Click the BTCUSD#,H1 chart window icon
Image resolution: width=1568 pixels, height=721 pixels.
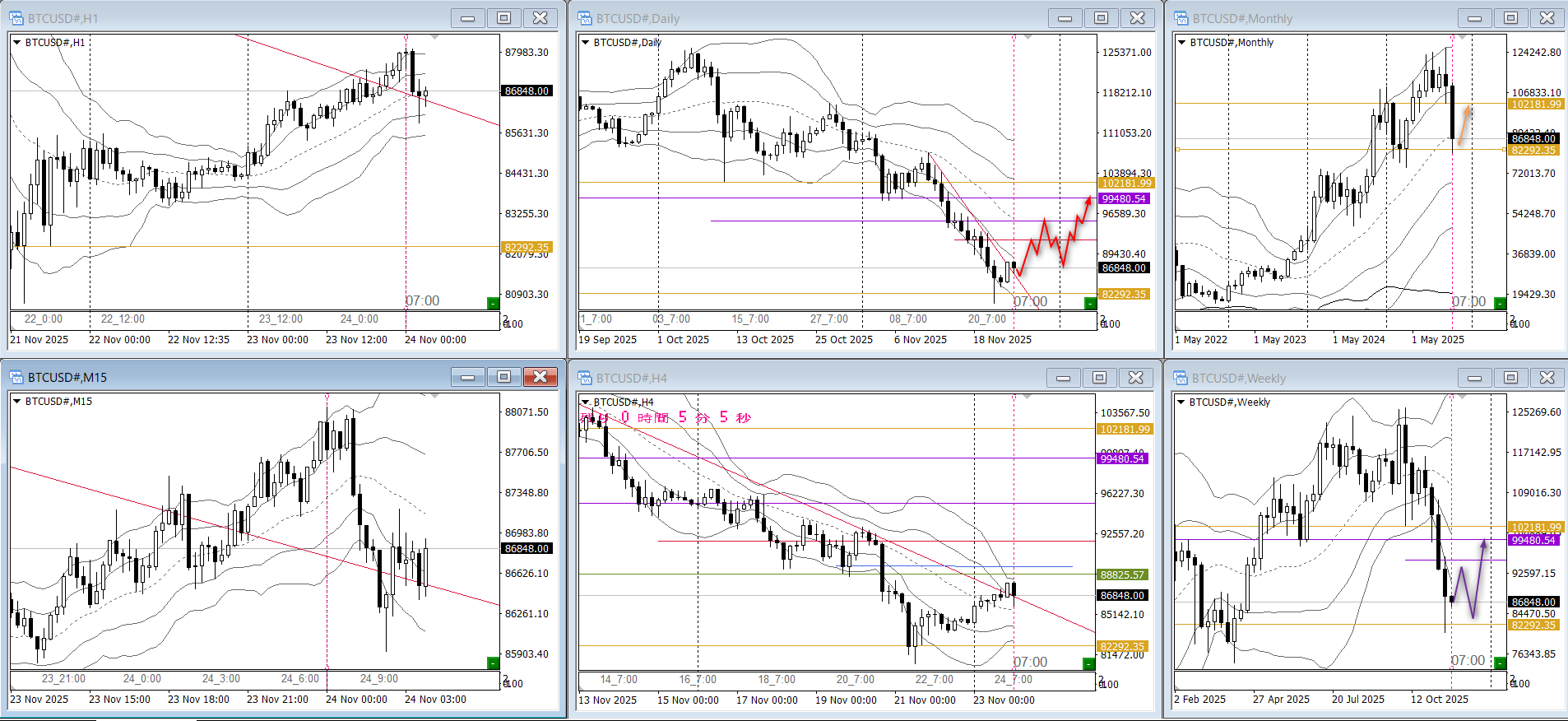pyautogui.click(x=16, y=18)
